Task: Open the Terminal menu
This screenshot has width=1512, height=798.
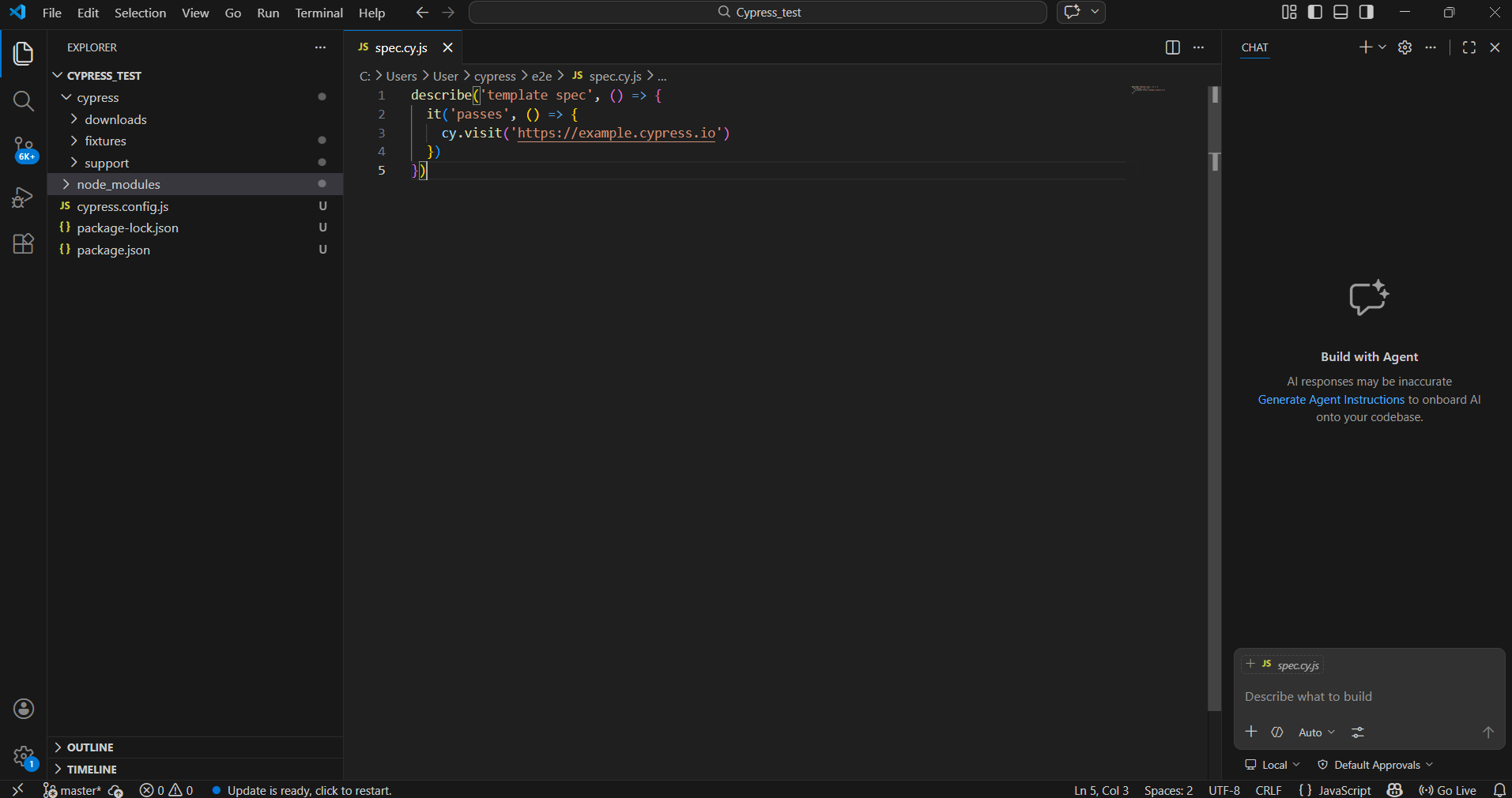Action: (319, 13)
